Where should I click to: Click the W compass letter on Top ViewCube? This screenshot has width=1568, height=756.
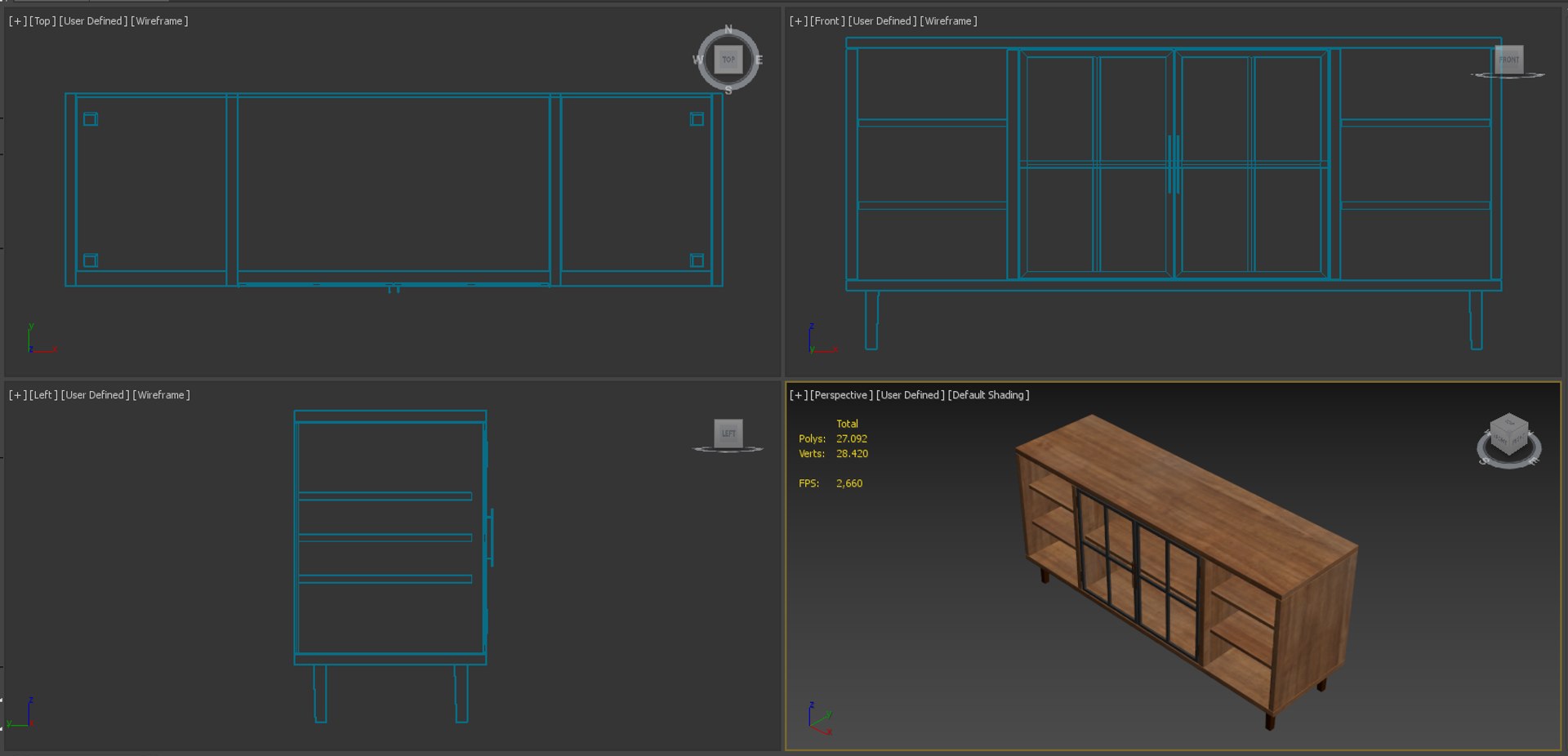pyautogui.click(x=697, y=60)
